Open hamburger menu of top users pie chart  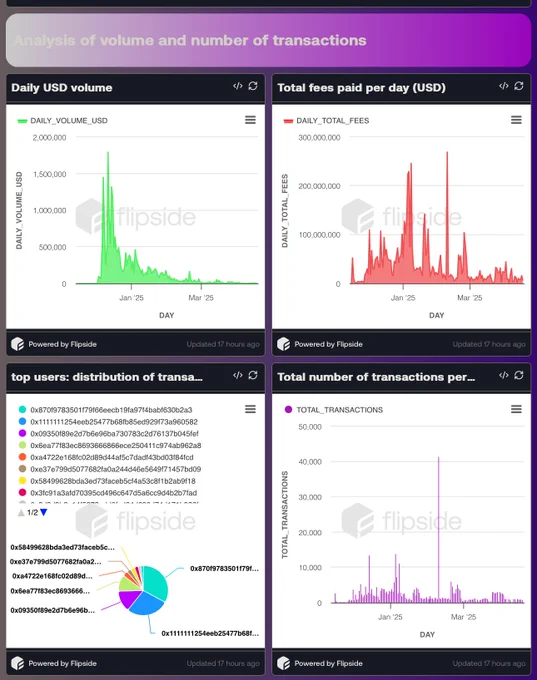(250, 409)
